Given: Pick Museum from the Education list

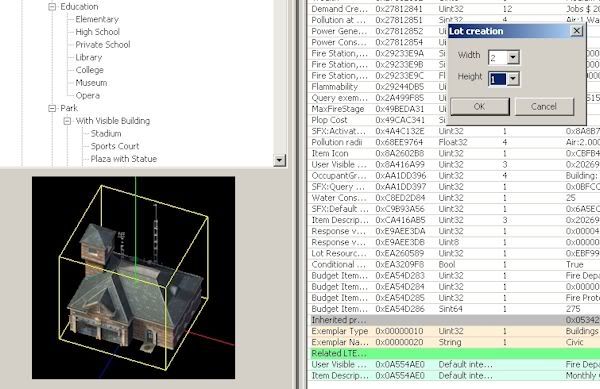Looking at the screenshot, I should [x=91, y=83].
